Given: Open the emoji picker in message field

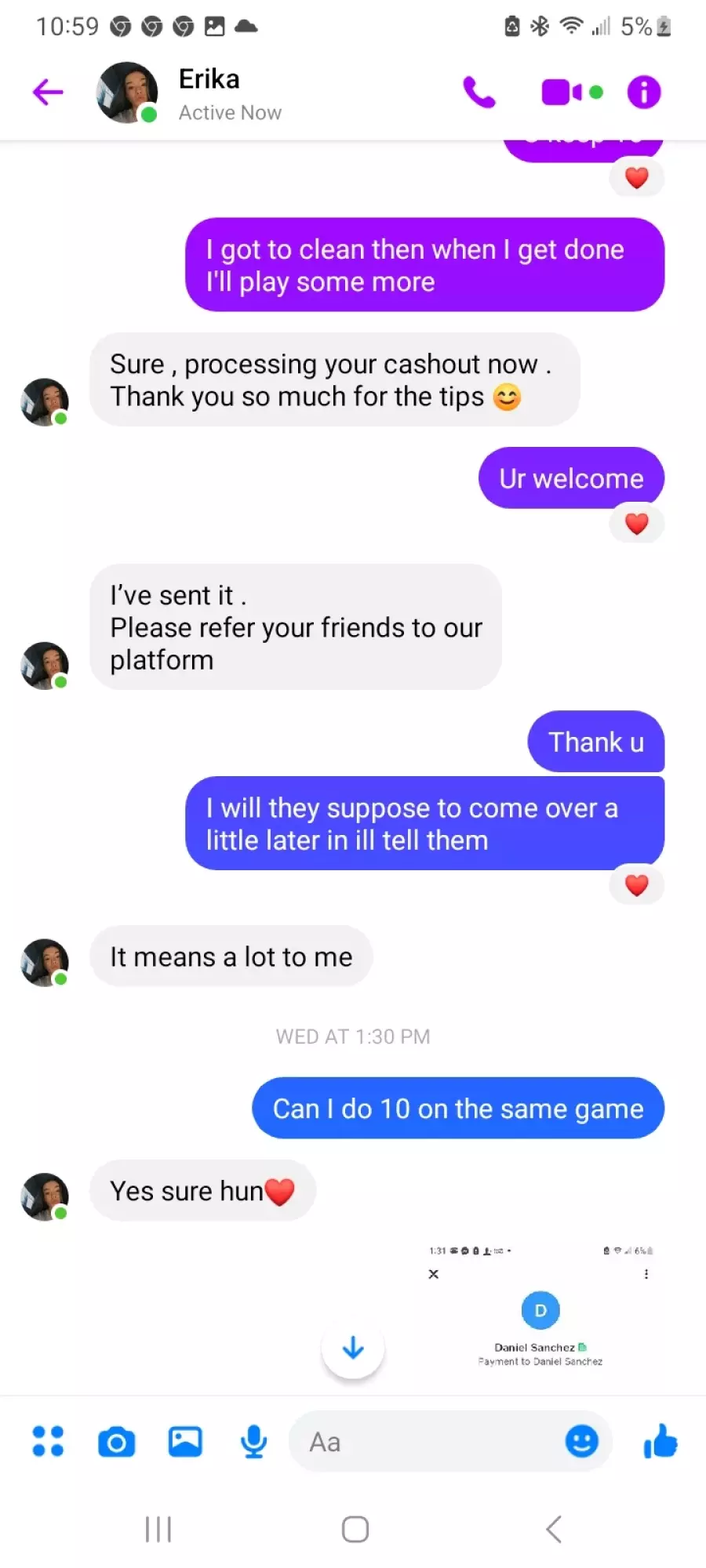Looking at the screenshot, I should click(x=581, y=1441).
